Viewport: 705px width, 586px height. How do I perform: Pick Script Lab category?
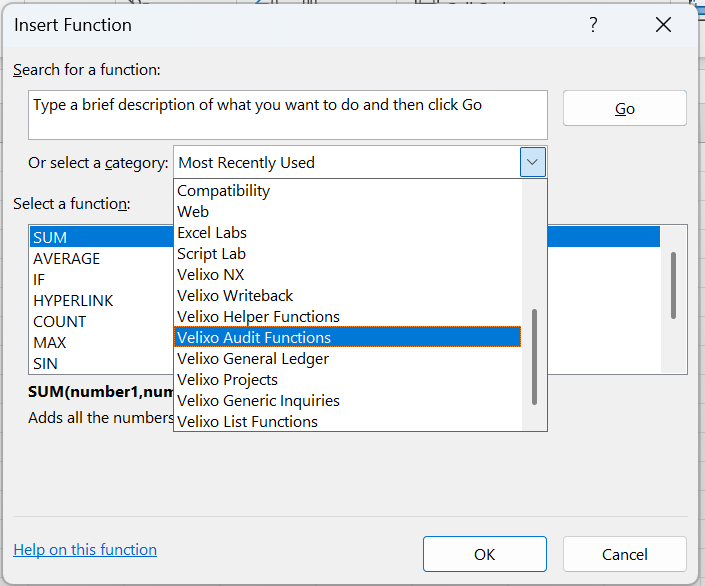(211, 253)
